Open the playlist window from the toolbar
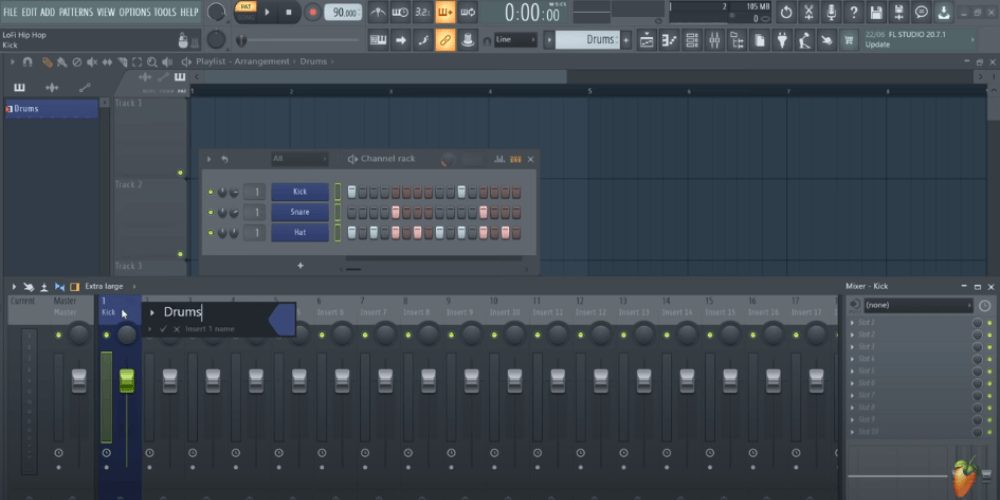 647,40
